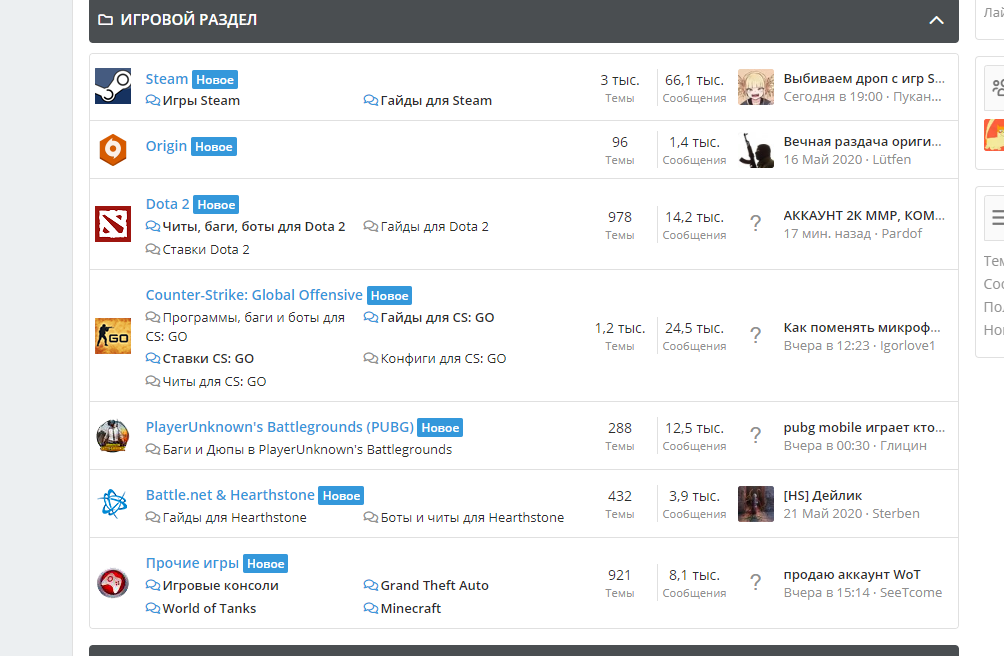
Task: Open the Гайды для CS: GO subforum
Action: (x=437, y=317)
